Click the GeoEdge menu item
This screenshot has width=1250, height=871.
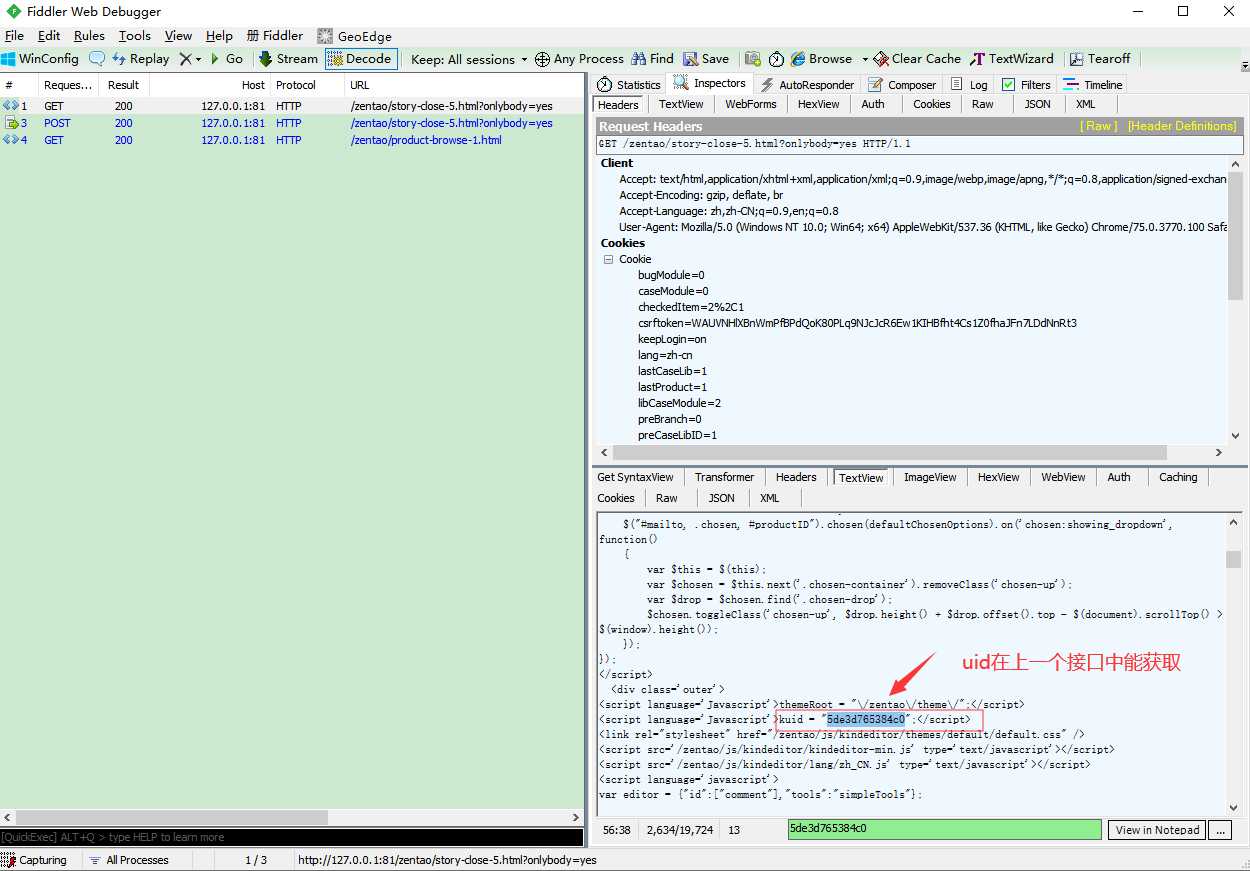point(355,35)
